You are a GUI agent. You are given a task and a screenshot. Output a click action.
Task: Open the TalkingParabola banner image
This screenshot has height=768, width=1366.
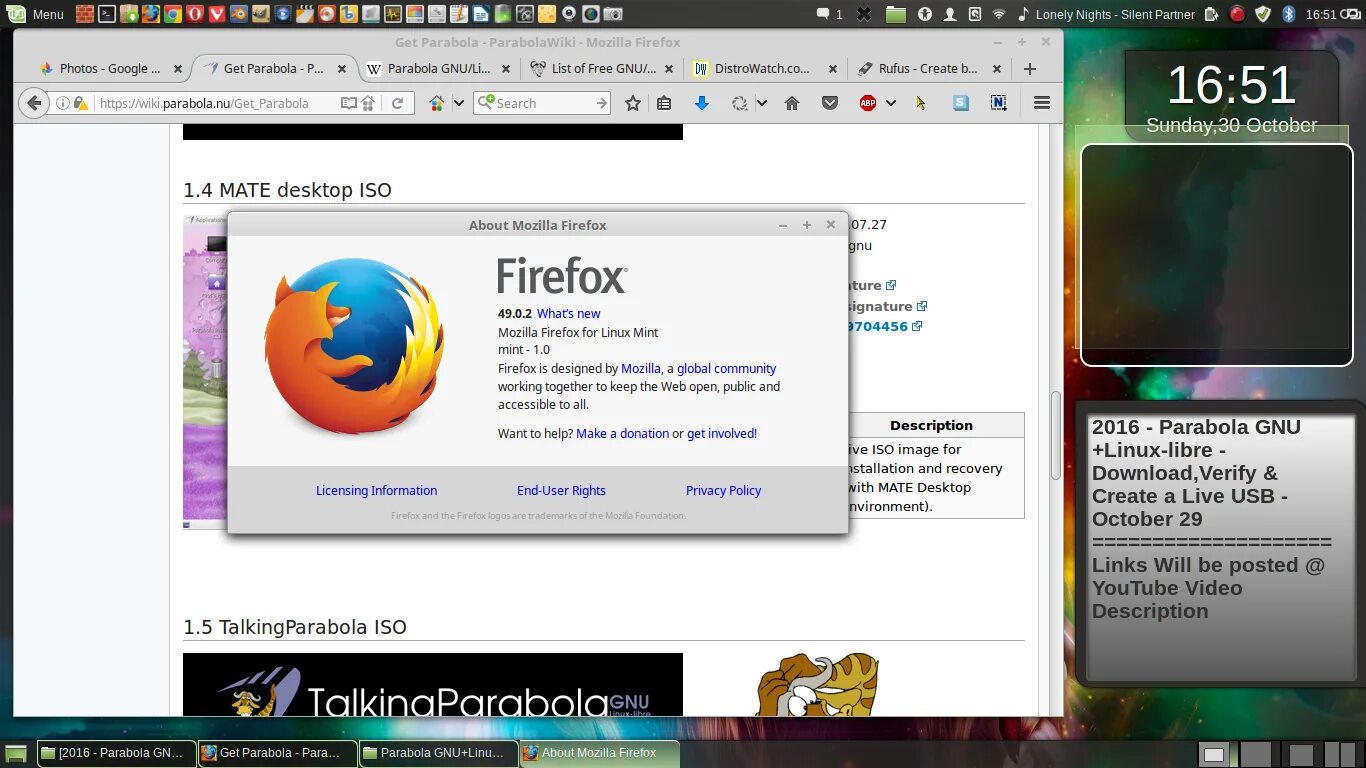pos(433,684)
